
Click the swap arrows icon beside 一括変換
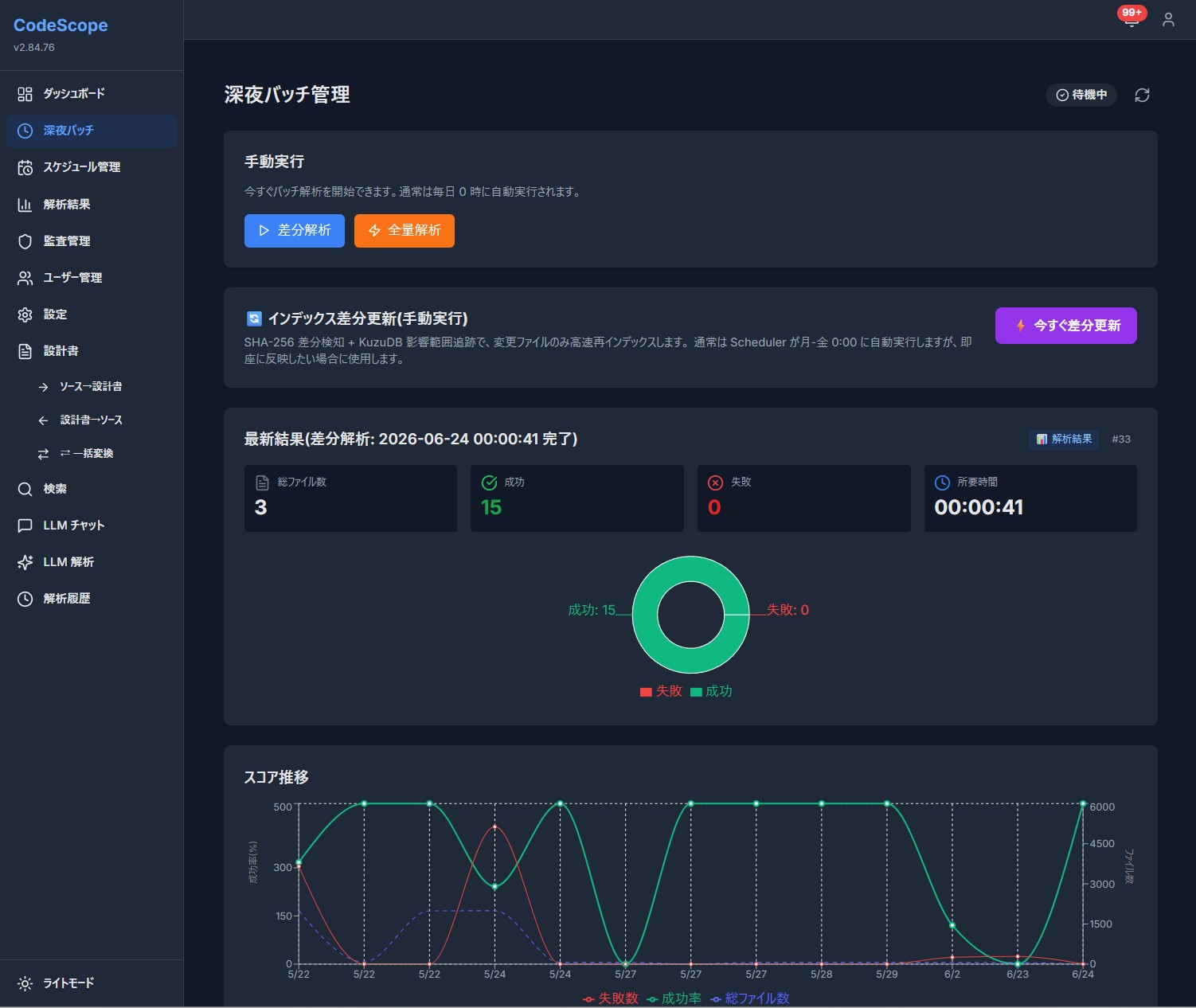coord(43,454)
